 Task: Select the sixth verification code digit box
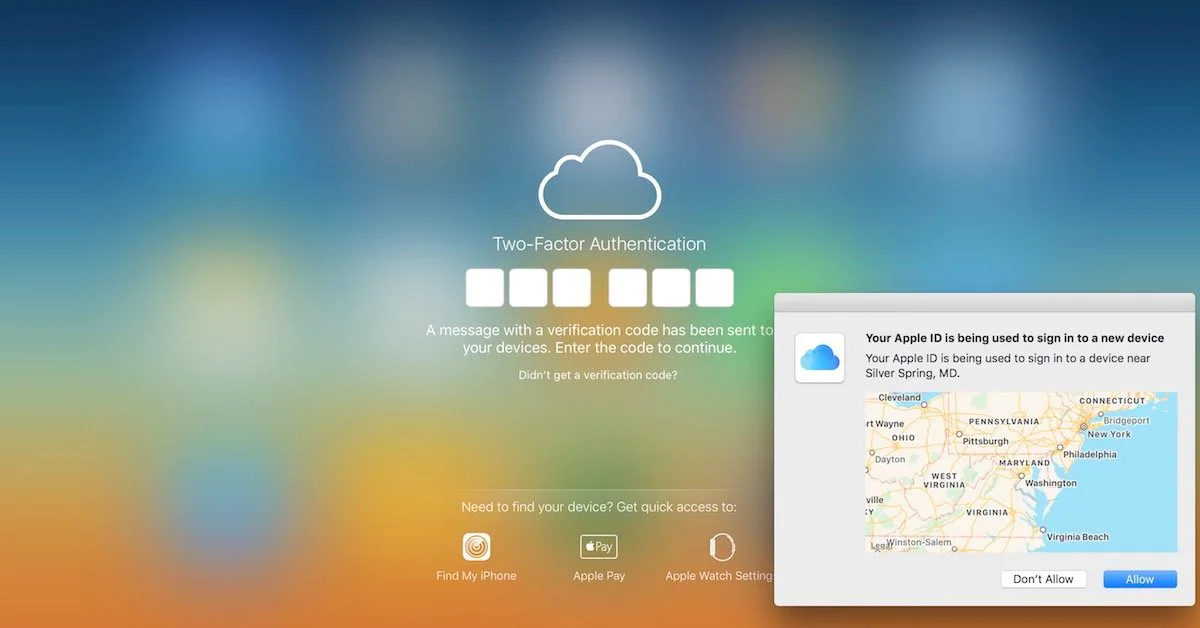714,288
